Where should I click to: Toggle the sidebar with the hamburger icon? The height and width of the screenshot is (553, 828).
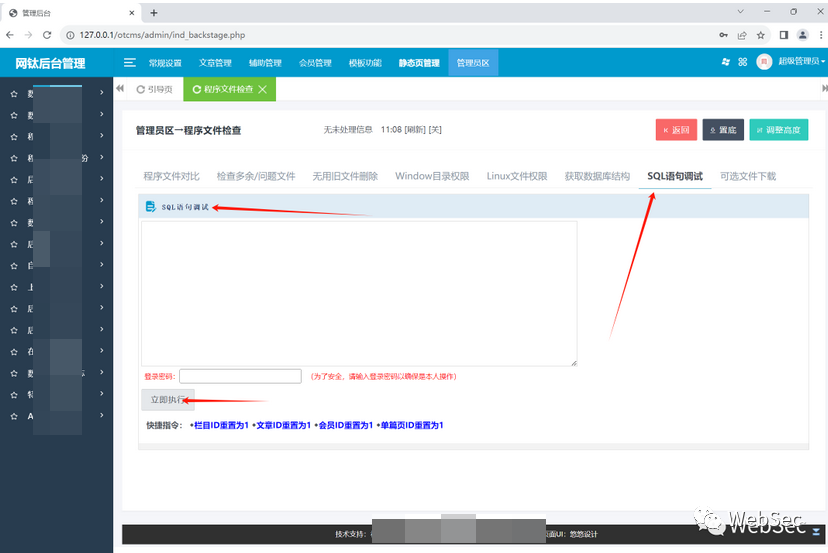coord(129,63)
